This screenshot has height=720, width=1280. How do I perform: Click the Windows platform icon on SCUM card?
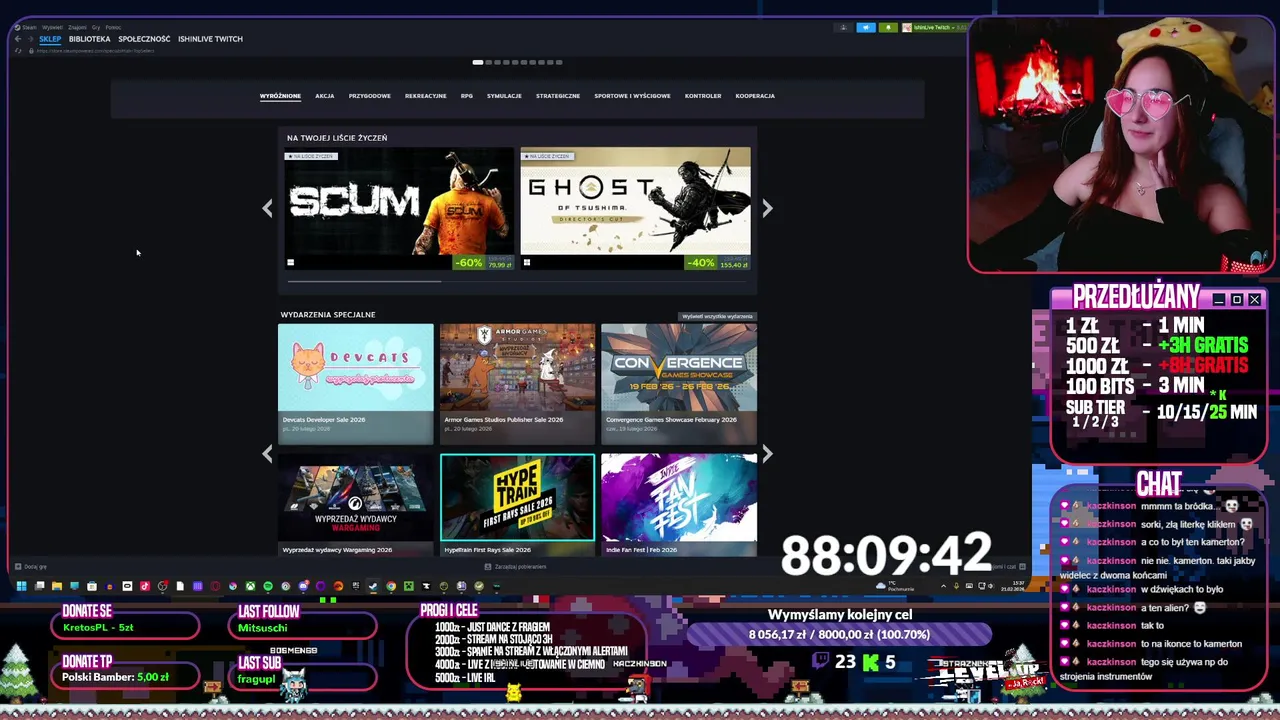[290, 263]
